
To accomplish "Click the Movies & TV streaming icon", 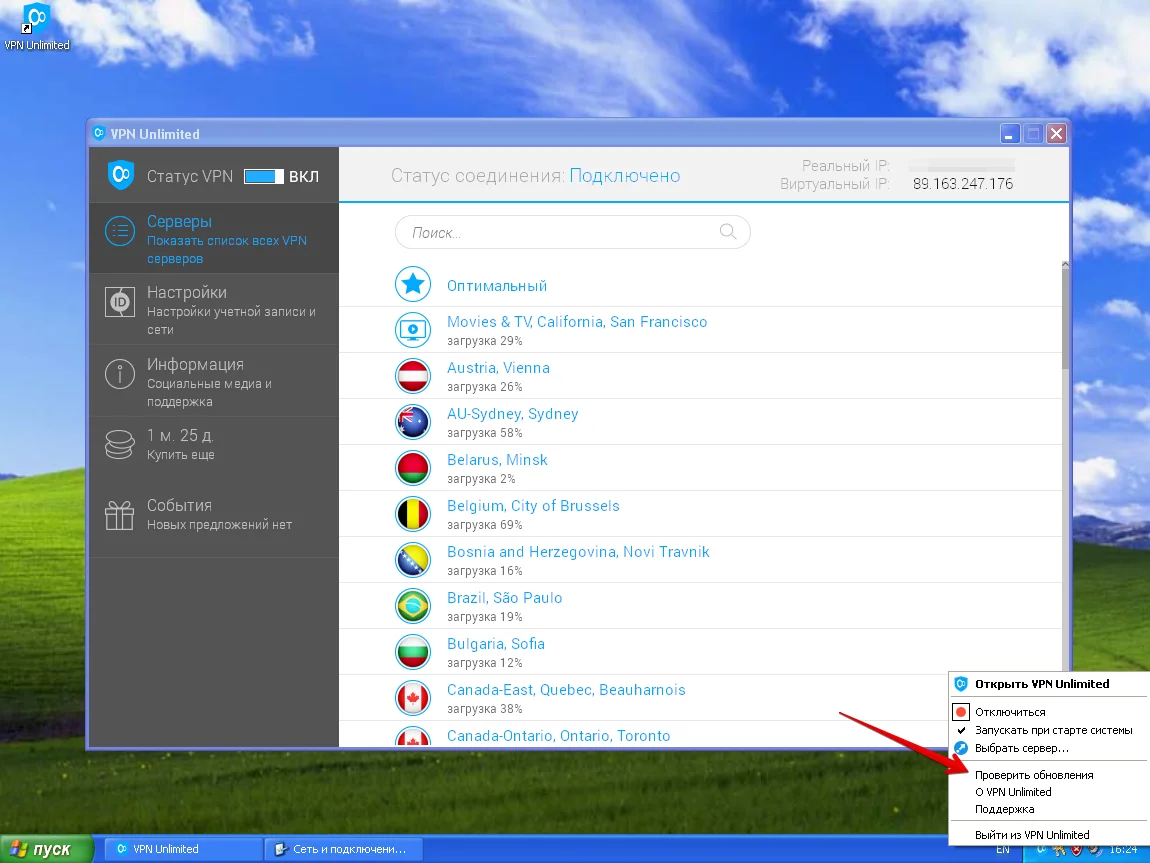I will (412, 330).
